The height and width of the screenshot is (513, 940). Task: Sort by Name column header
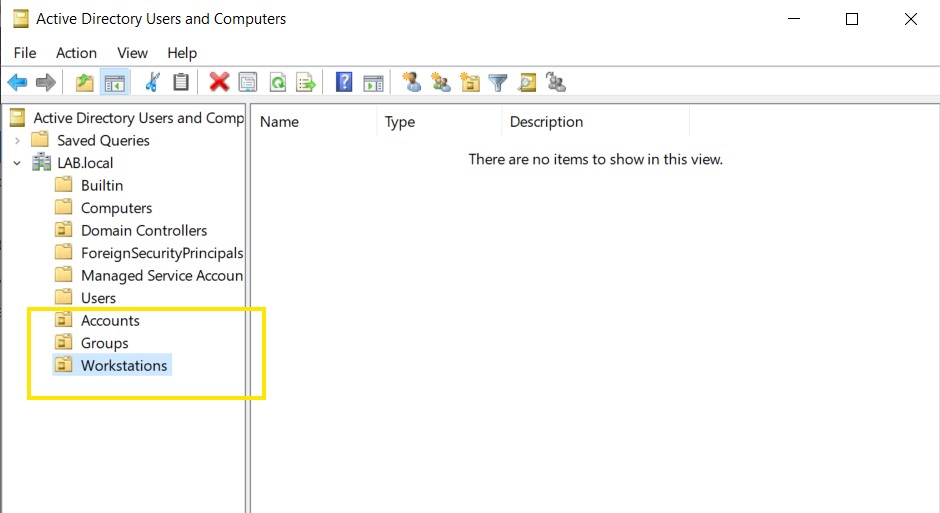pos(315,122)
